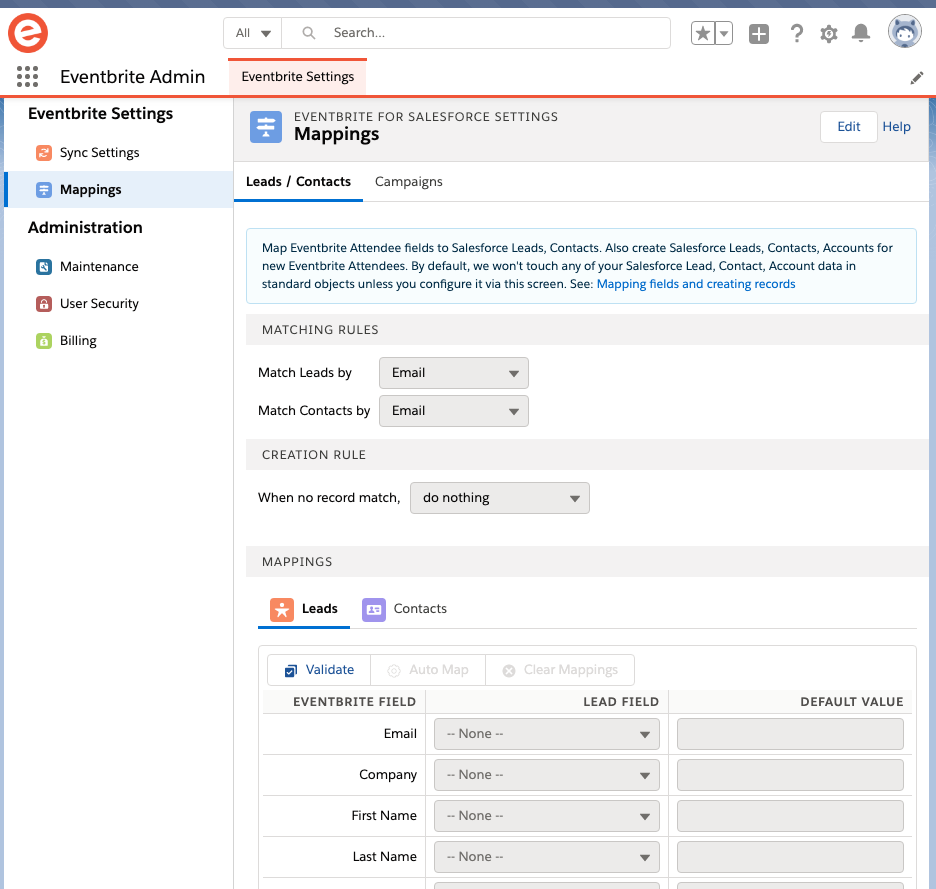Open the Email lead field dropdown
This screenshot has height=889, width=936.
[x=547, y=734]
